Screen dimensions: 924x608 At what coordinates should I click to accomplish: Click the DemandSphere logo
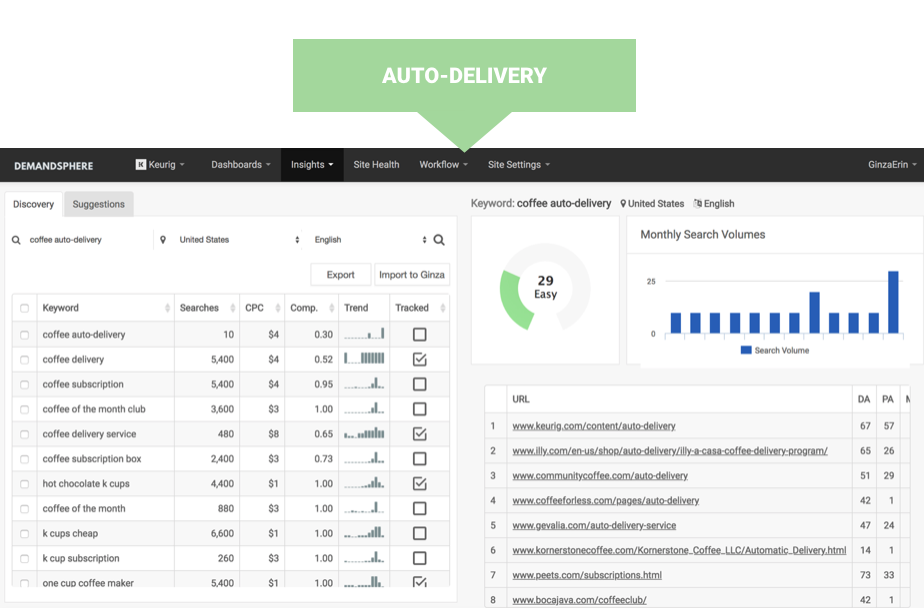[53, 165]
